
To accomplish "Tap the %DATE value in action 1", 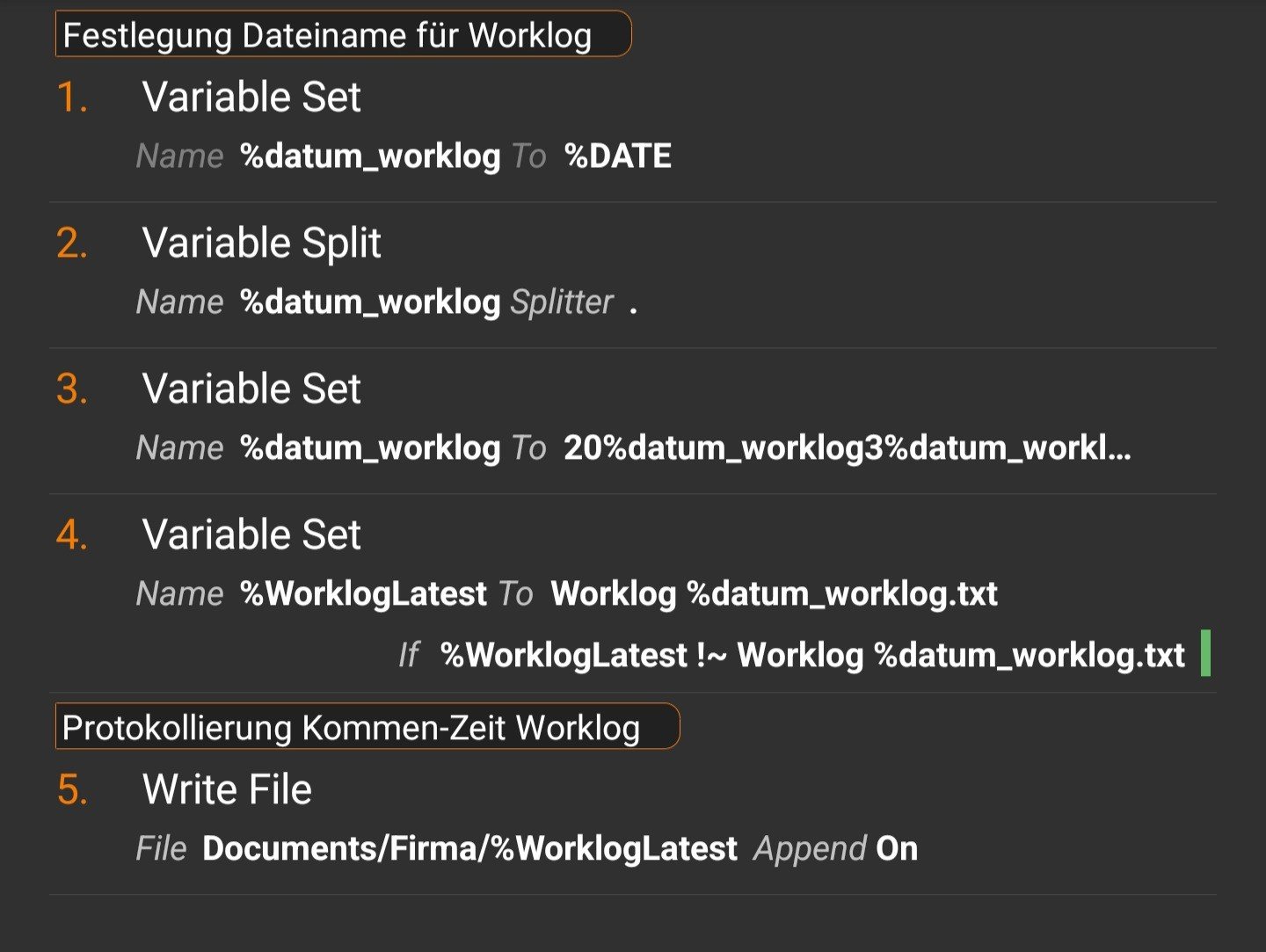I will pos(617,156).
